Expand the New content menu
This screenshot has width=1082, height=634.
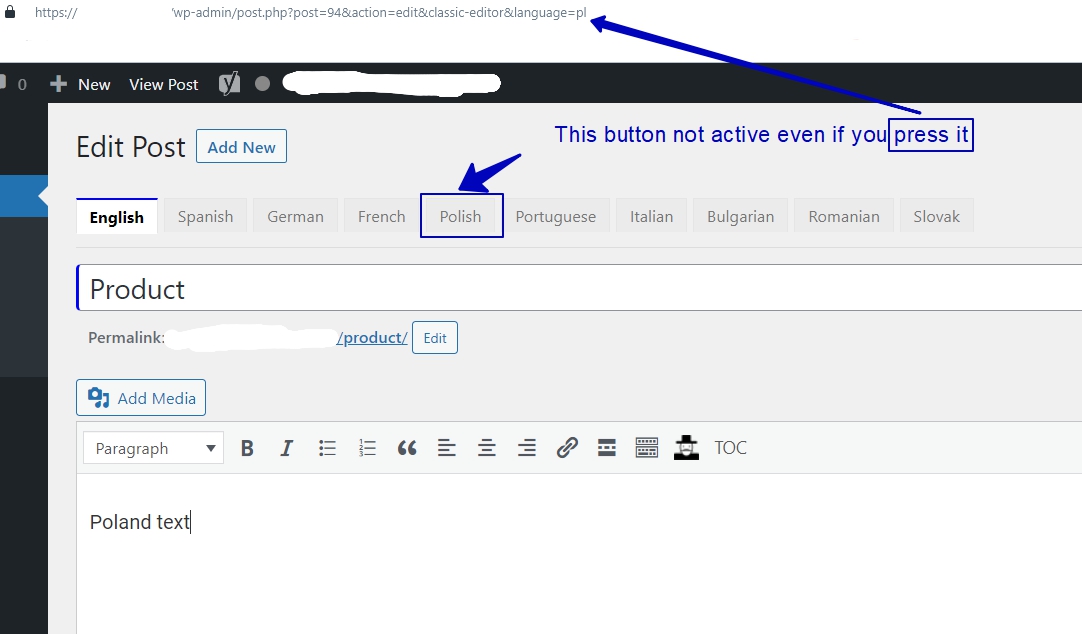tap(81, 84)
